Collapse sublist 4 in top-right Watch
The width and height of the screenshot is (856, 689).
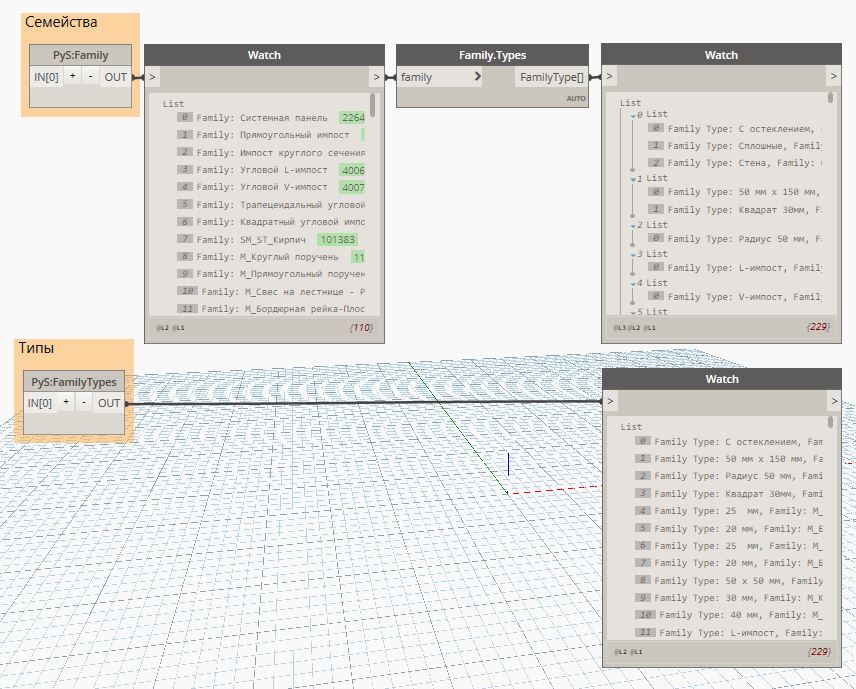point(633,283)
